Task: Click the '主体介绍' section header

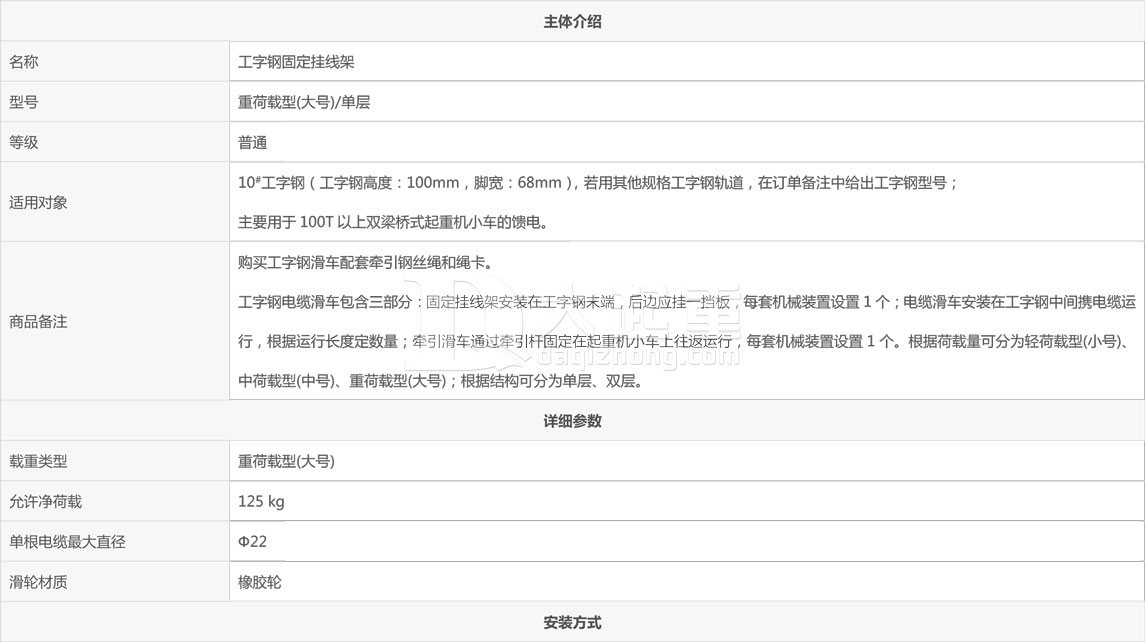Action: coord(572,21)
